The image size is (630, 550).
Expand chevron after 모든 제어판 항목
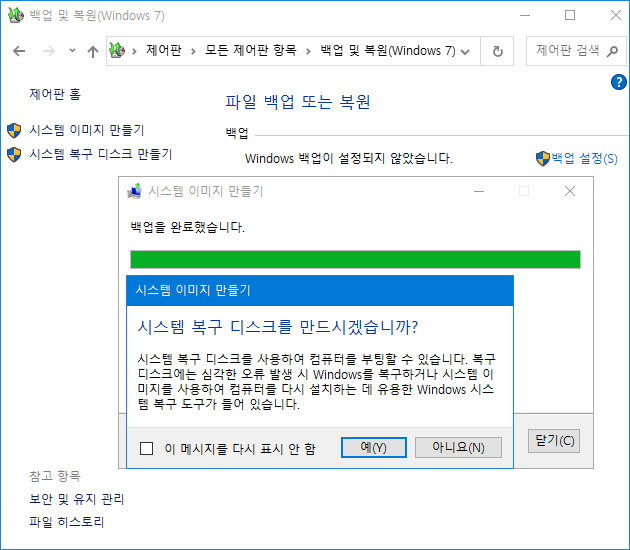click(x=308, y=51)
